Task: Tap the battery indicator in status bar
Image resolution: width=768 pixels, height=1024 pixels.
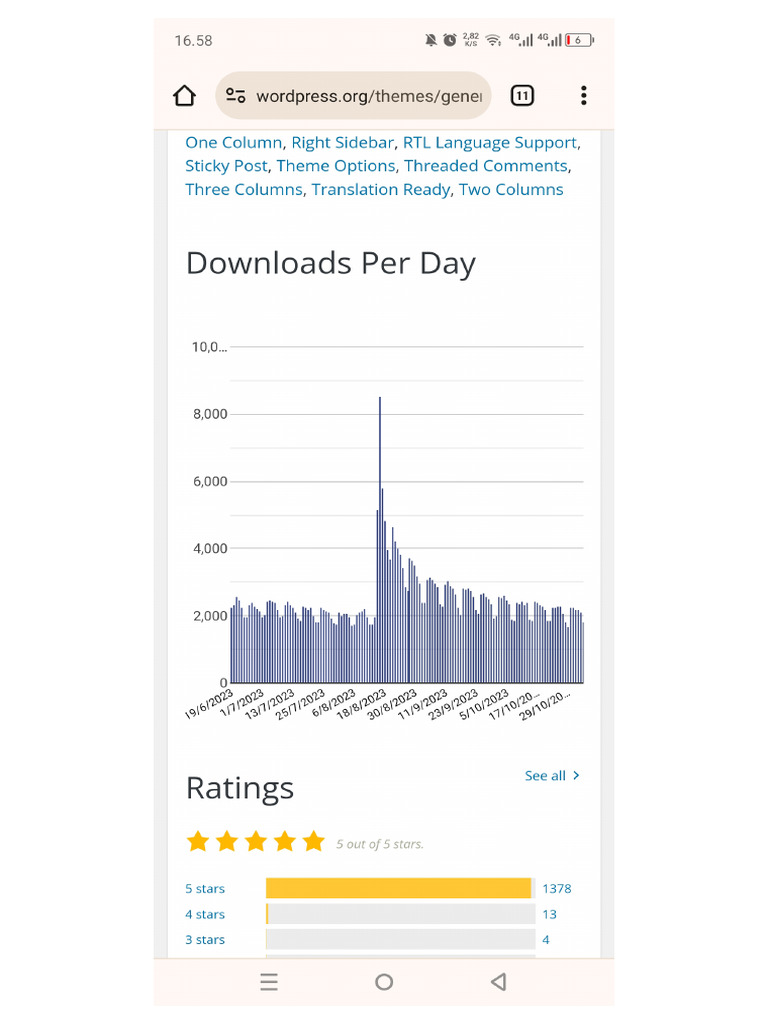Action: 578,41
